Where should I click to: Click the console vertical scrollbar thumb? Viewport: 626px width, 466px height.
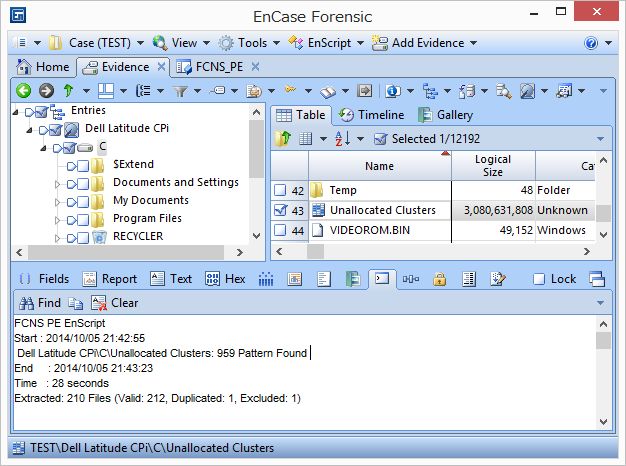coord(603,341)
